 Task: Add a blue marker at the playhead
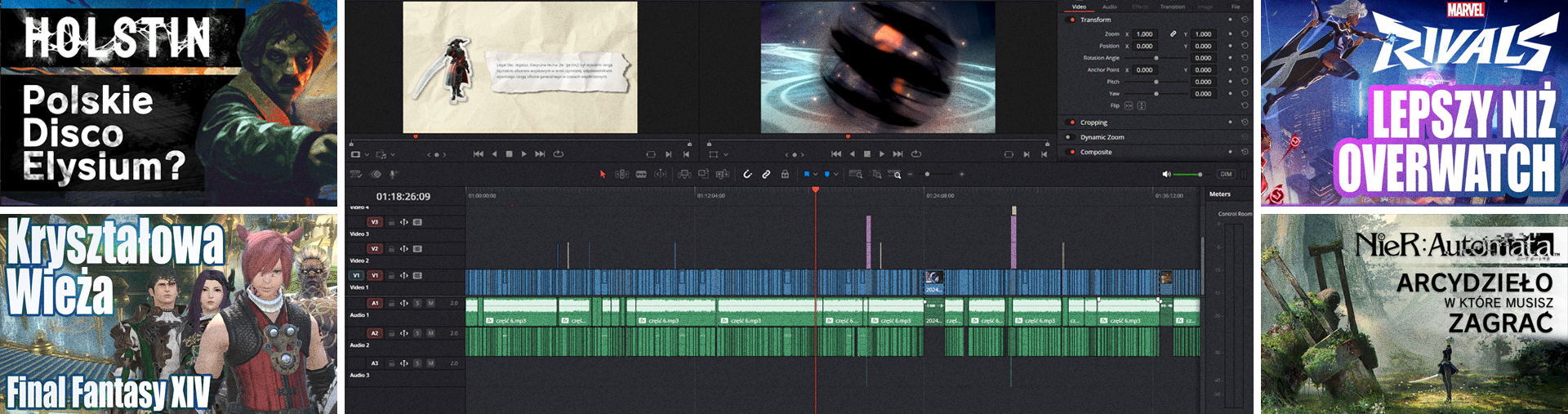[x=827, y=174]
